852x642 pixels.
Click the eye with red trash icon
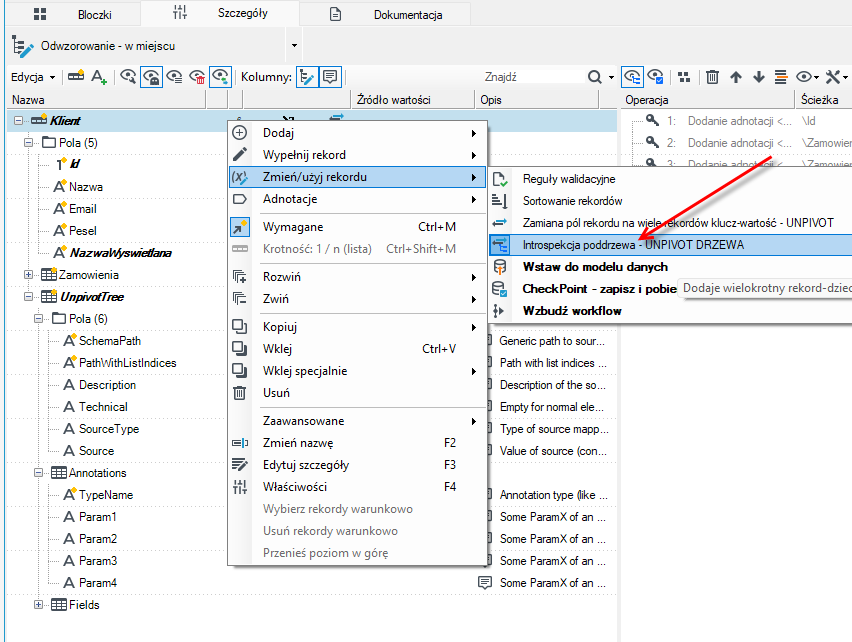[x=197, y=77]
